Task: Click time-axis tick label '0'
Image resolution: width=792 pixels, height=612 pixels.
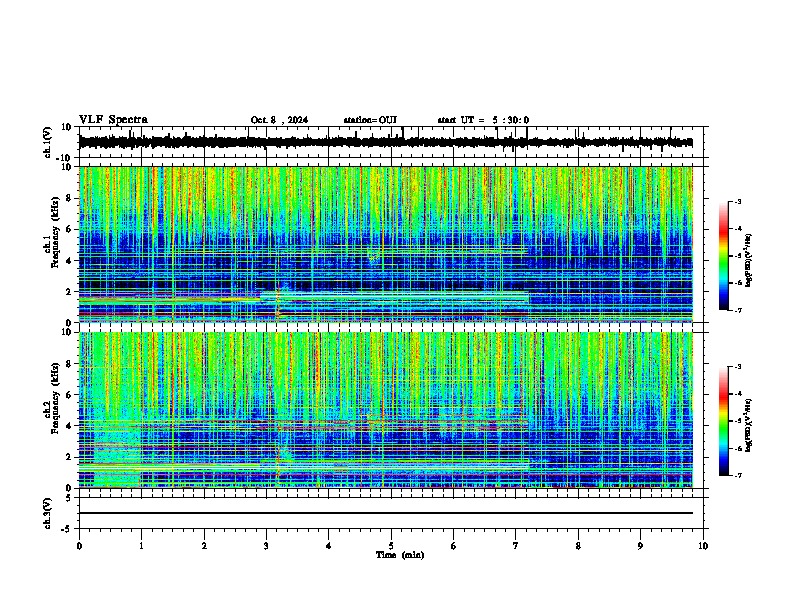Action: [x=79, y=546]
